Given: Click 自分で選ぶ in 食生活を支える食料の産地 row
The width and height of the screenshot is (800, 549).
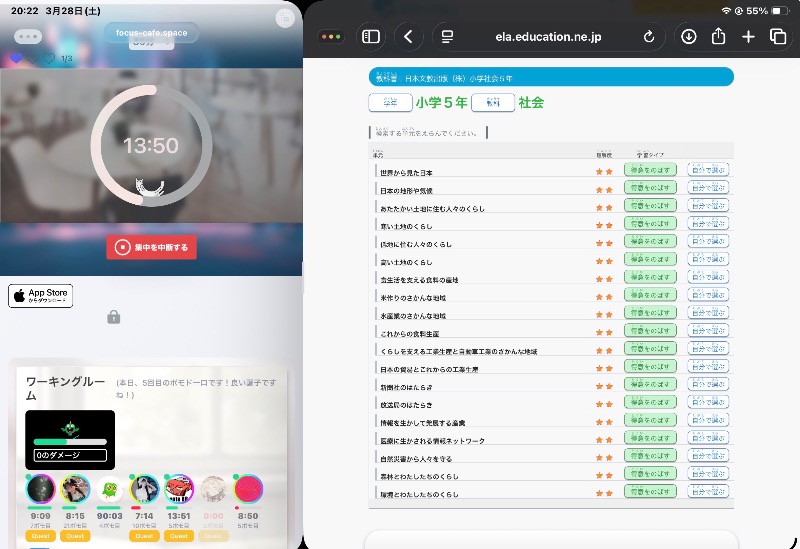Looking at the screenshot, I should click(708, 277).
